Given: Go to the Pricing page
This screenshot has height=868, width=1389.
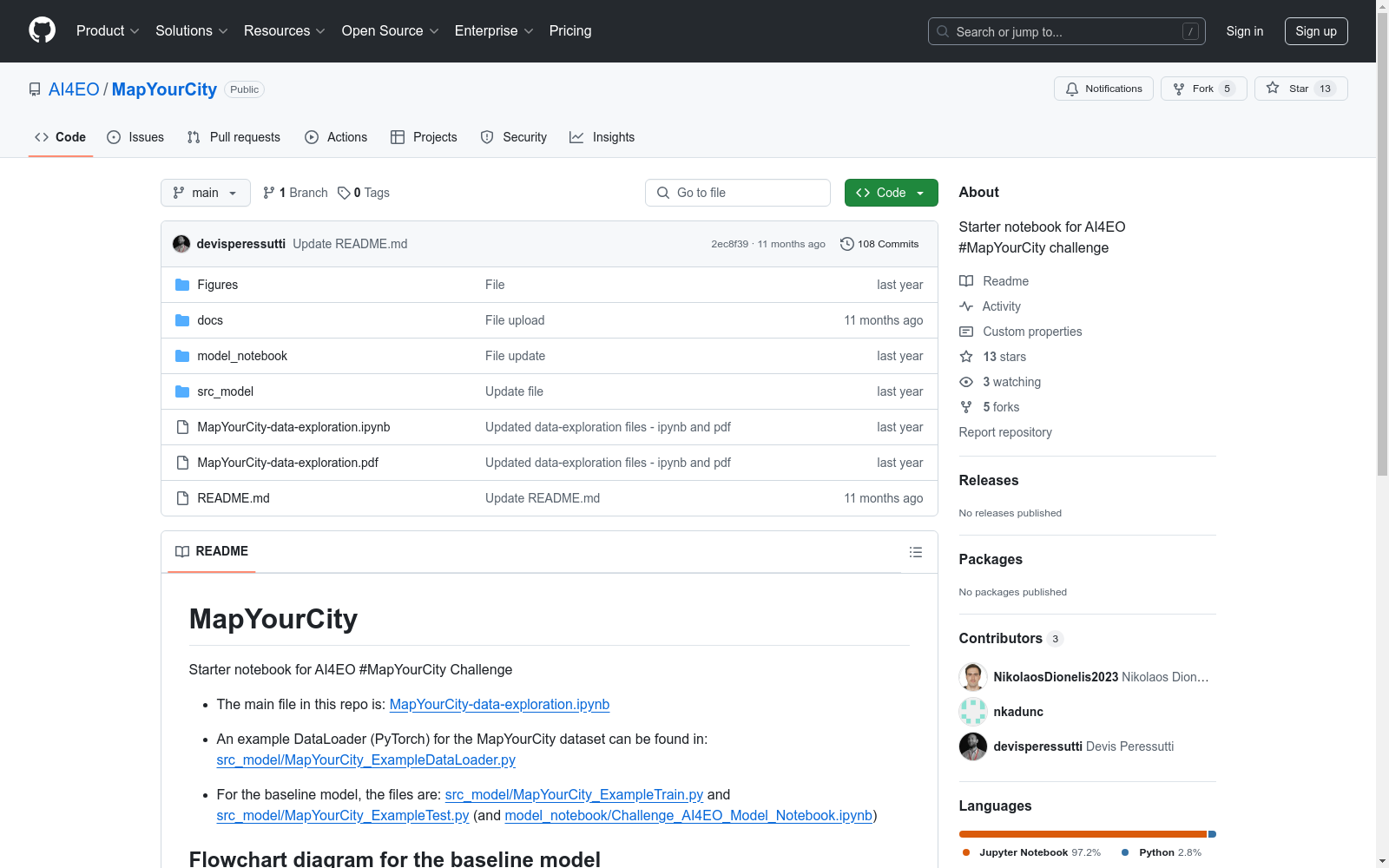Looking at the screenshot, I should [x=570, y=30].
